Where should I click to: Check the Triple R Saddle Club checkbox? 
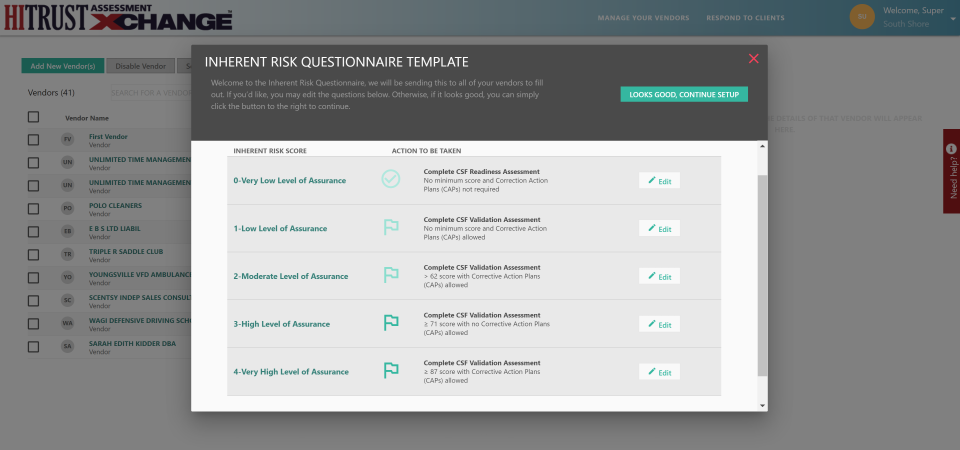[33, 255]
